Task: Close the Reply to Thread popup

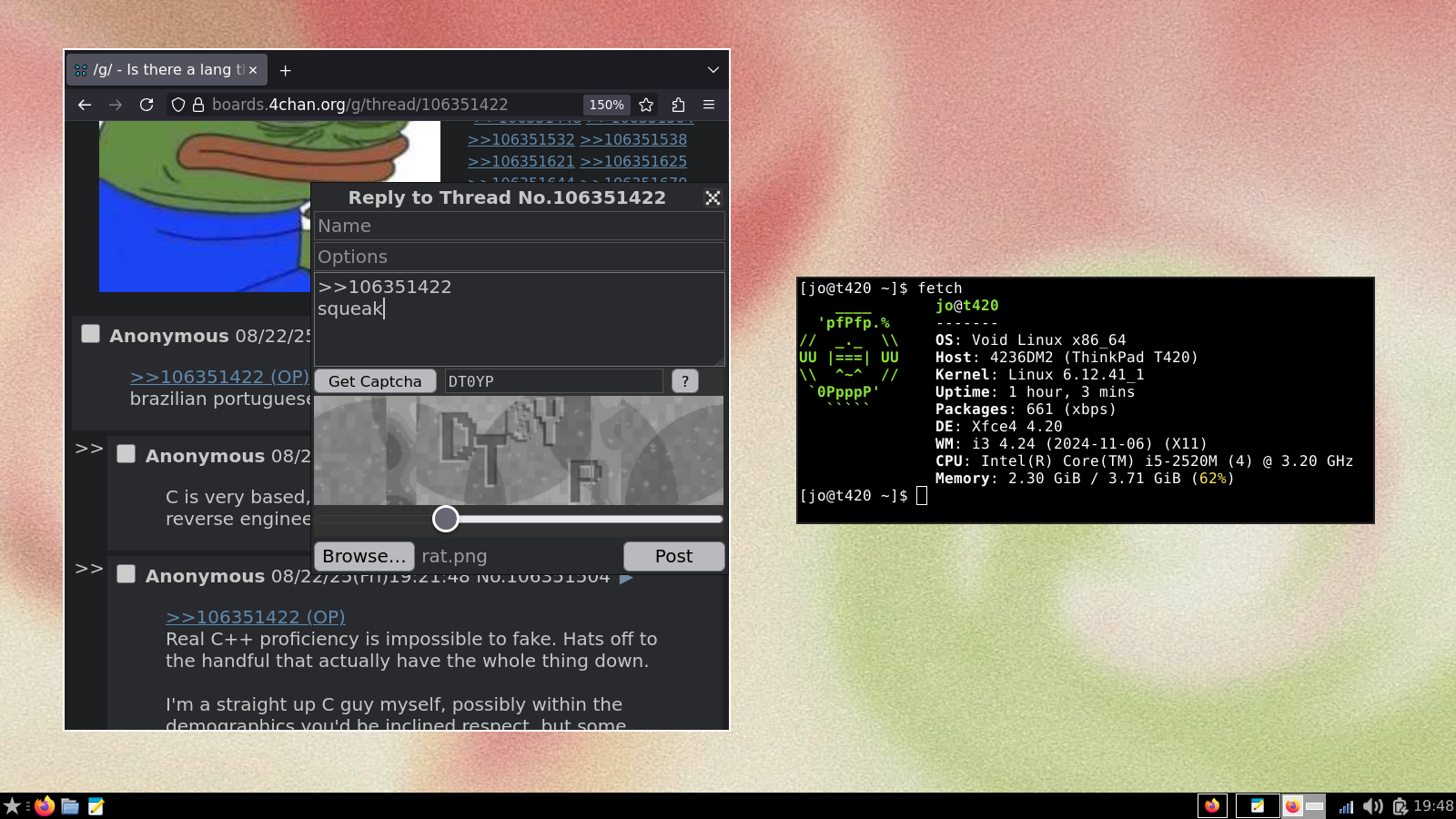Action: click(x=713, y=197)
